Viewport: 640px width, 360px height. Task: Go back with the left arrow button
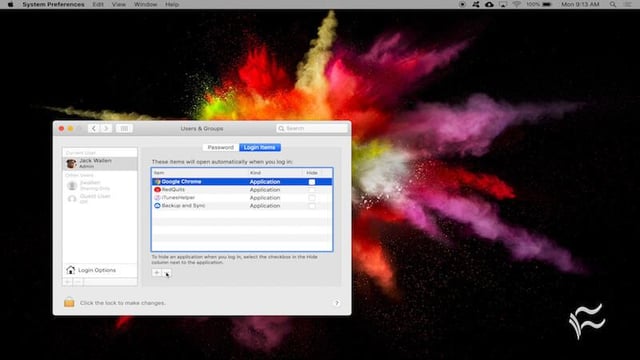point(93,128)
